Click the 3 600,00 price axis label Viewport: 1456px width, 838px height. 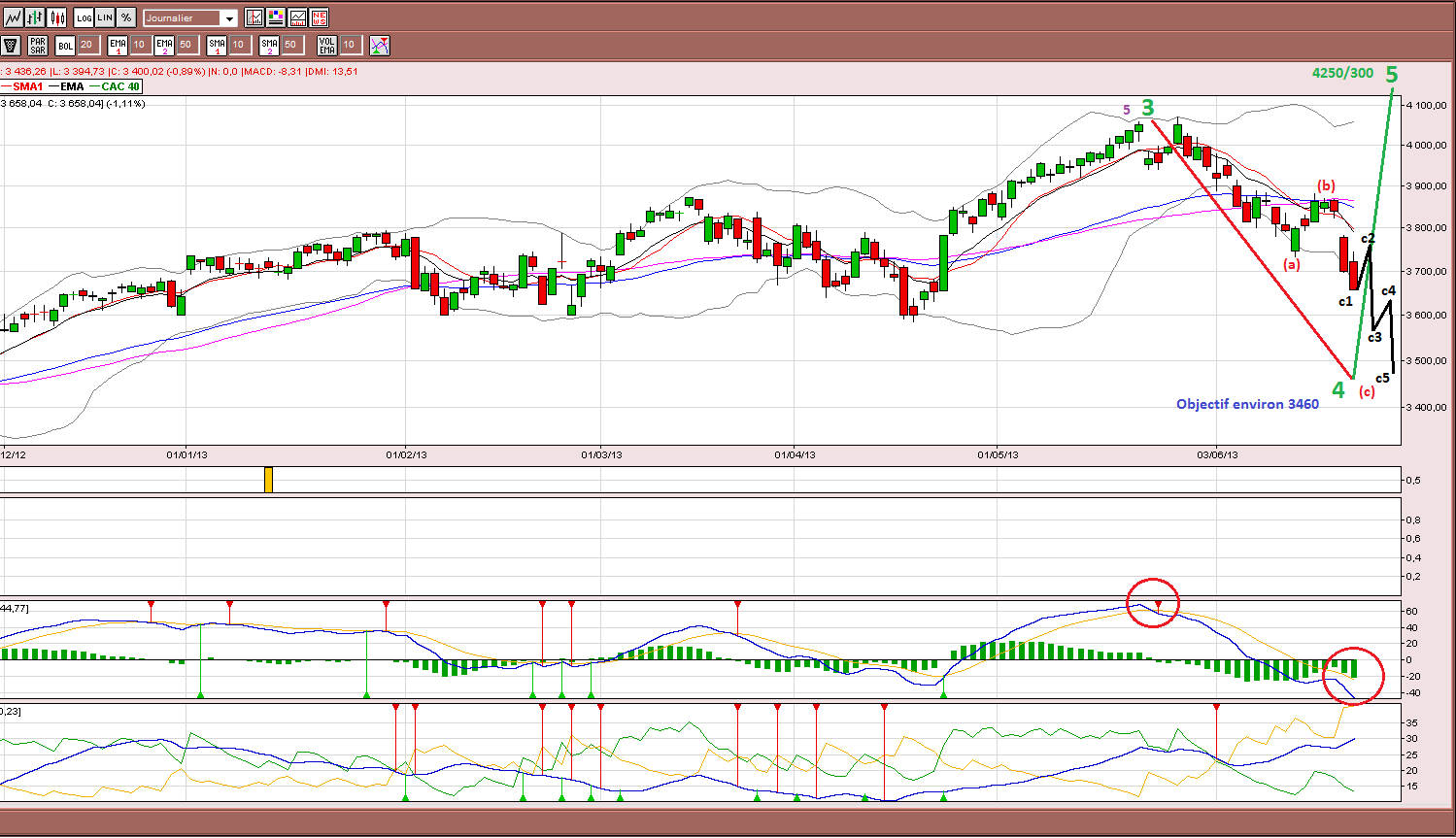(x=1425, y=315)
